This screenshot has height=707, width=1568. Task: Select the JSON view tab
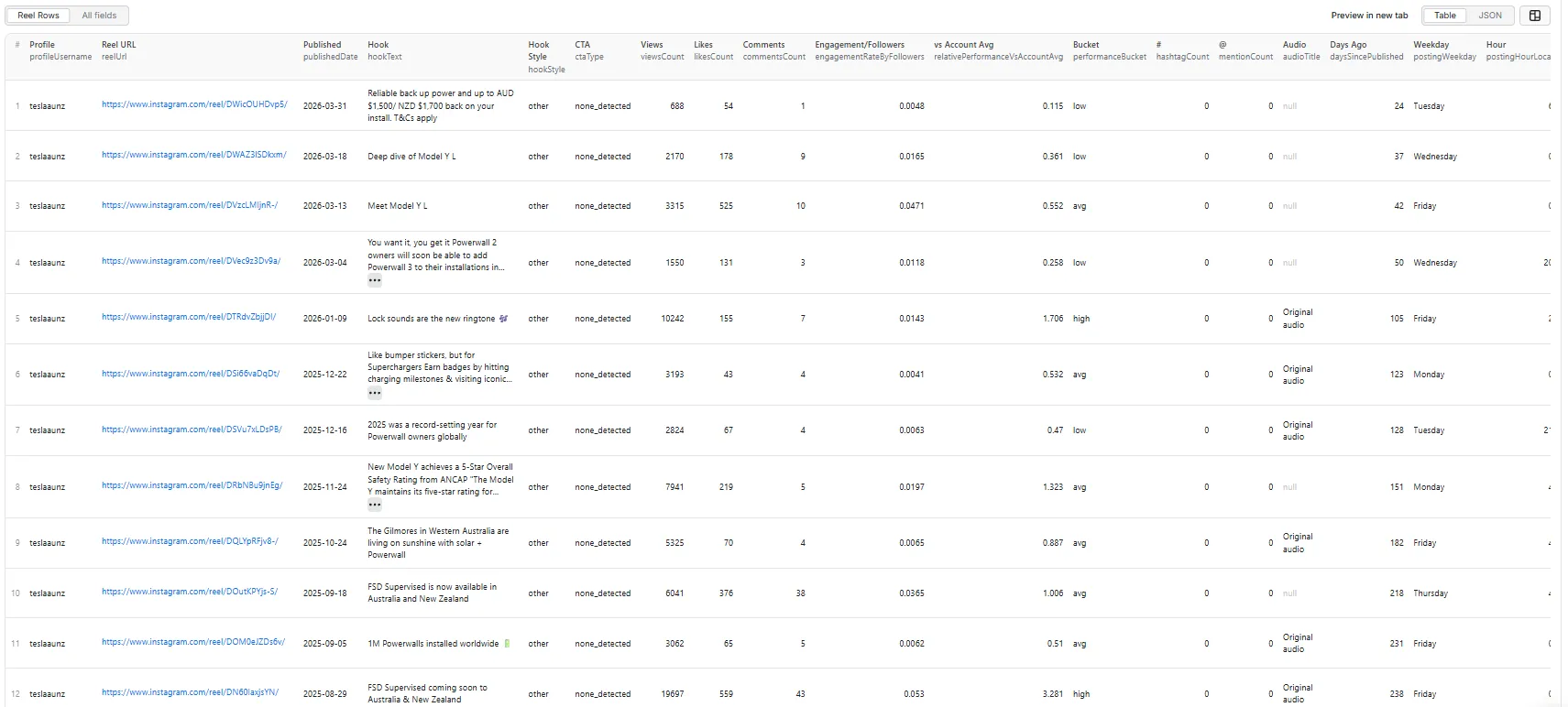(1490, 16)
